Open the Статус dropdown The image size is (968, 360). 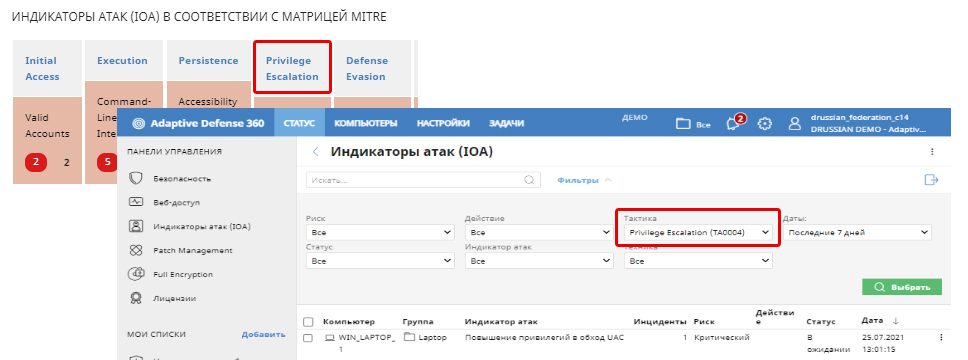(380, 261)
